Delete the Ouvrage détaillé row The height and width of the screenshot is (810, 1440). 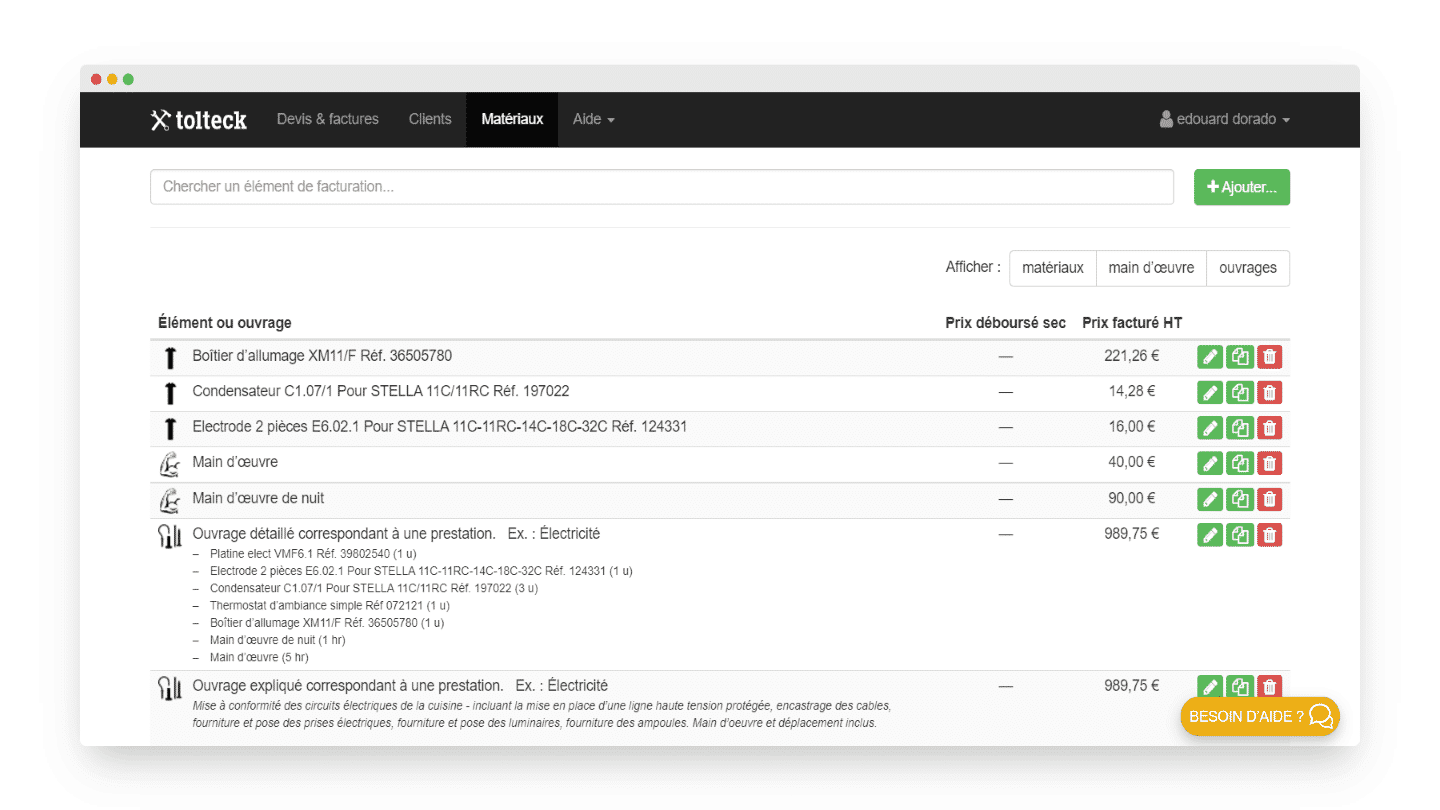pos(1270,535)
